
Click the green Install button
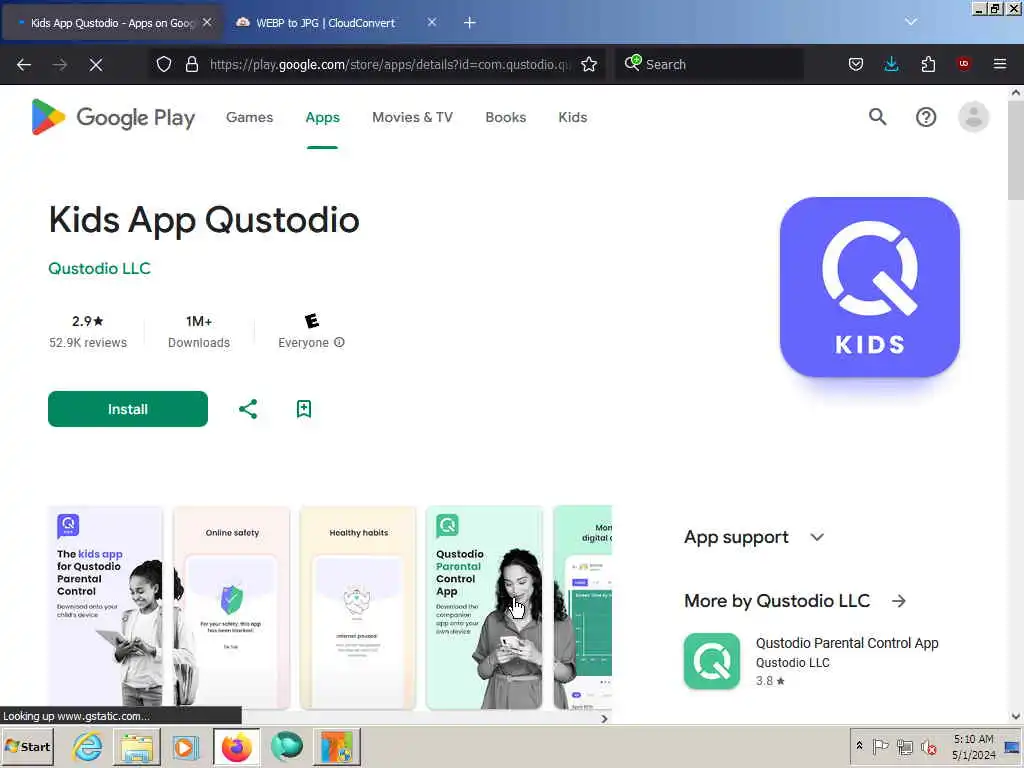pyautogui.click(x=128, y=409)
